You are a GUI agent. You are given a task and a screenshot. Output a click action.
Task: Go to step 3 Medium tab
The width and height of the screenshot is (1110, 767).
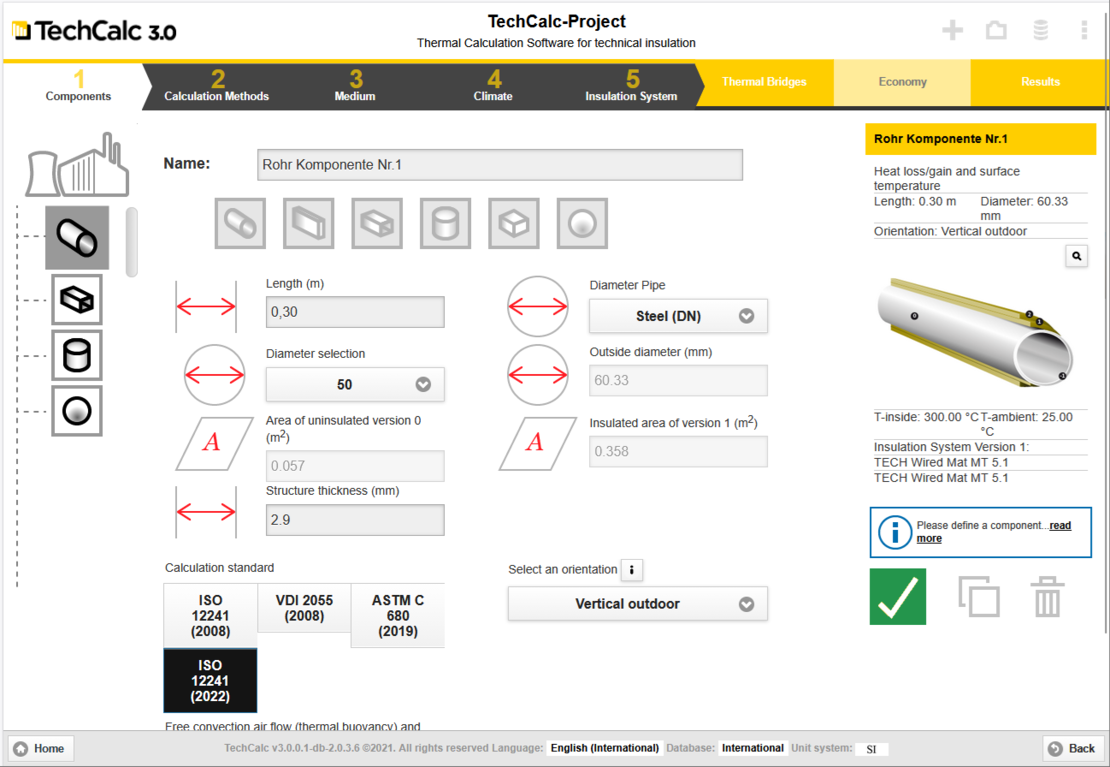tap(355, 86)
